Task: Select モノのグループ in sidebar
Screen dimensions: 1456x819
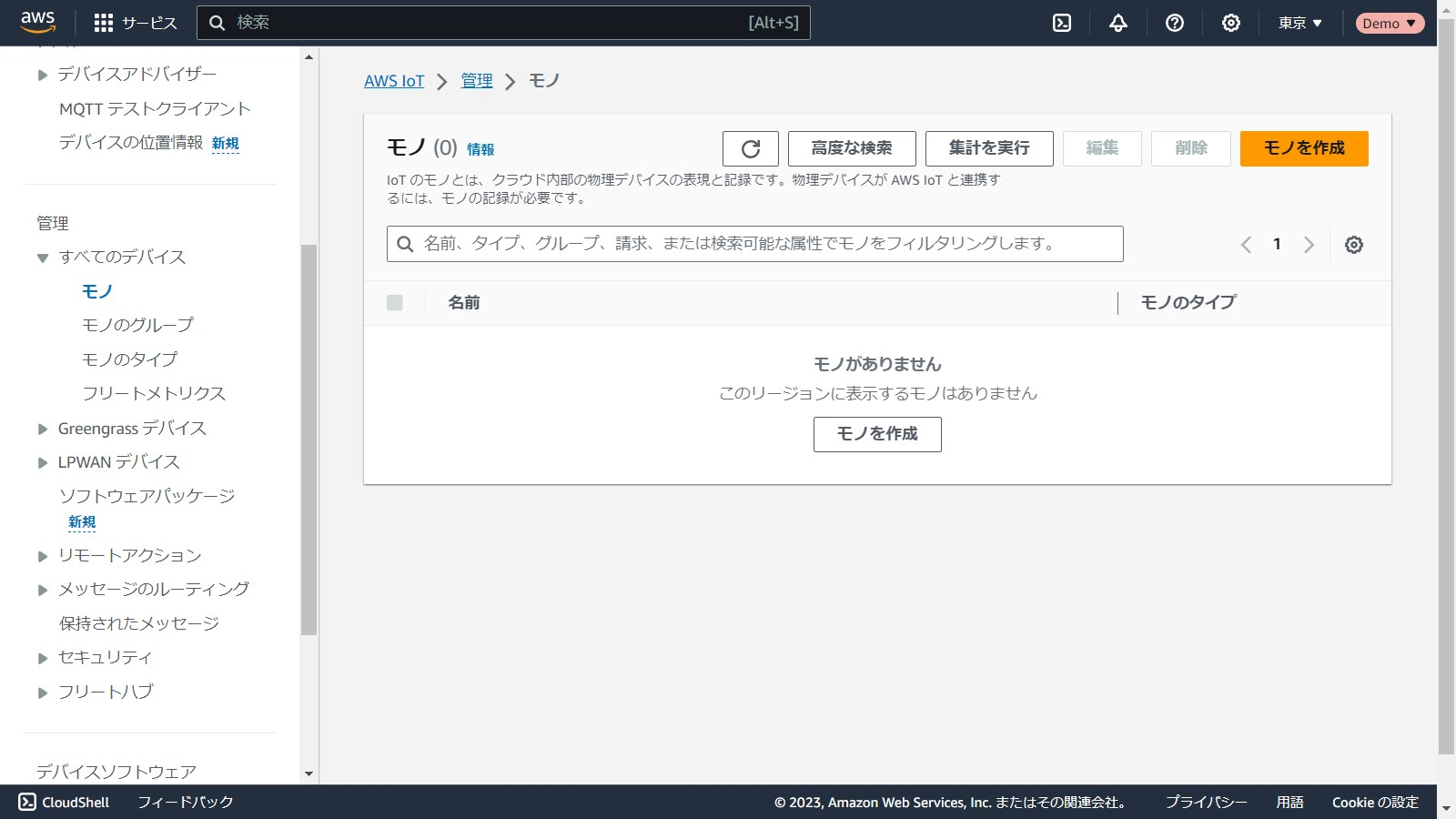Action: (137, 325)
